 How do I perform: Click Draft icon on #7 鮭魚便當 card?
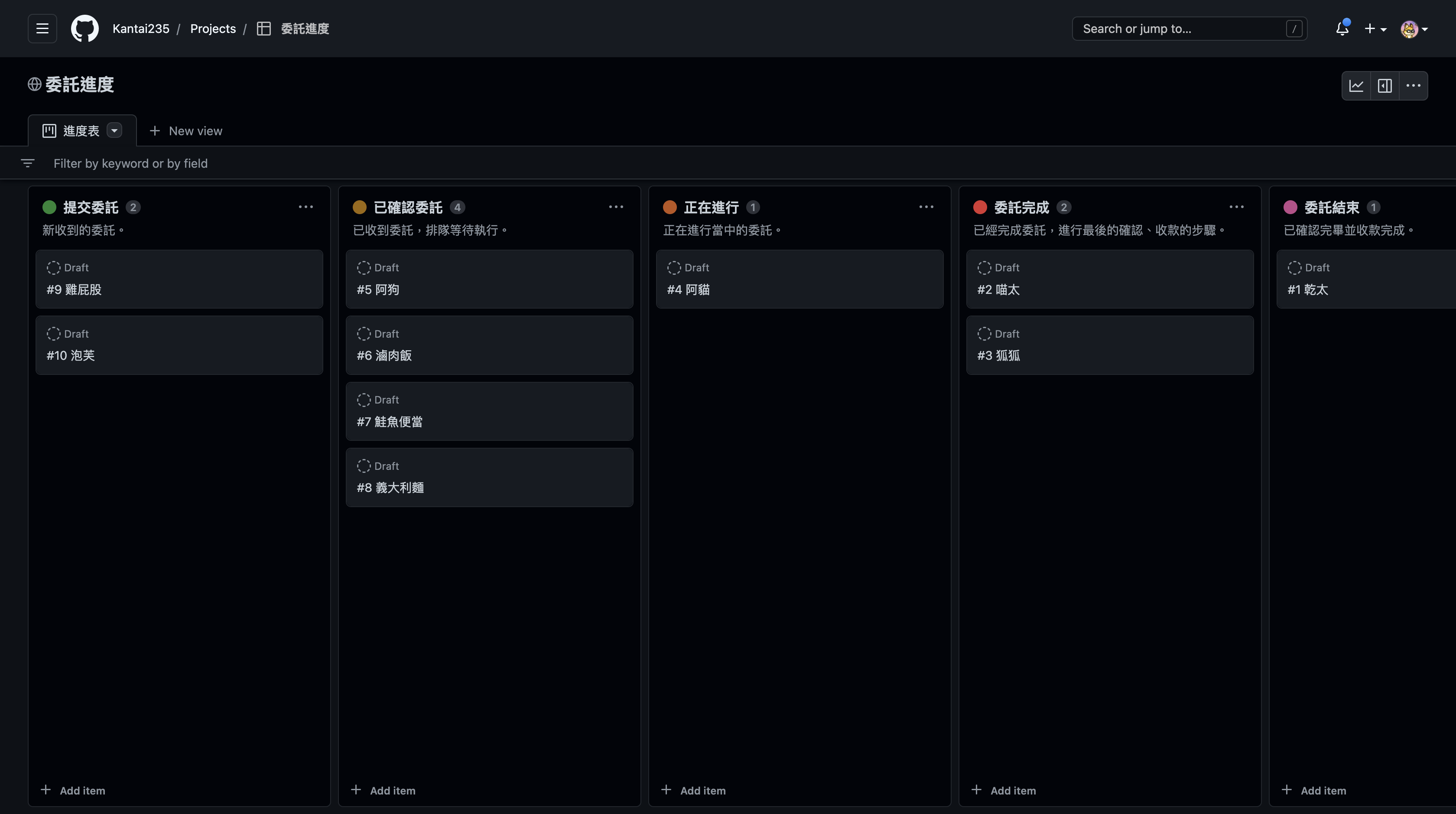tap(364, 400)
